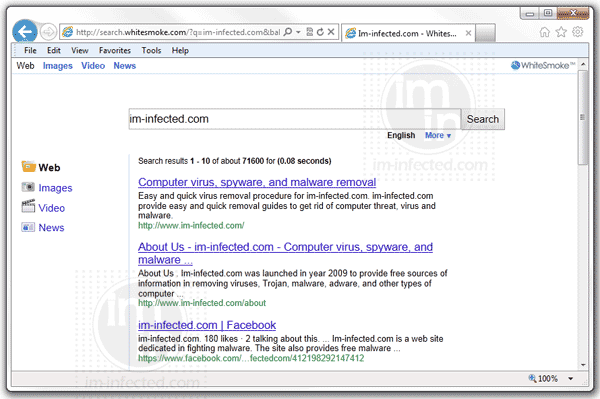Image resolution: width=600 pixels, height=399 pixels.
Task: Open 'im-infected.com | Facebook' result
Action: (207, 325)
